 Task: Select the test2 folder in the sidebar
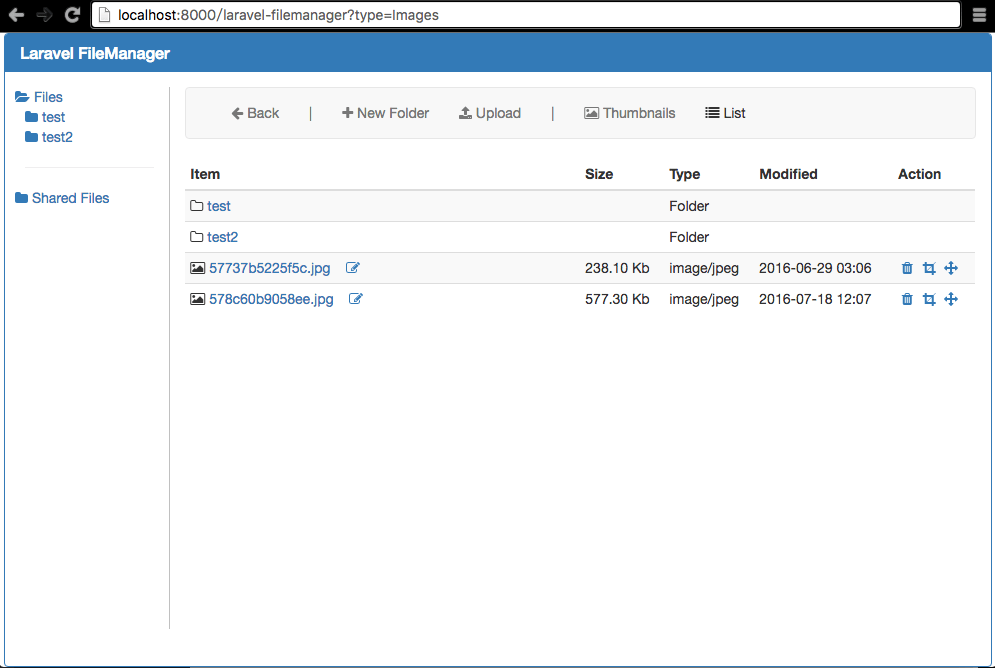(56, 137)
